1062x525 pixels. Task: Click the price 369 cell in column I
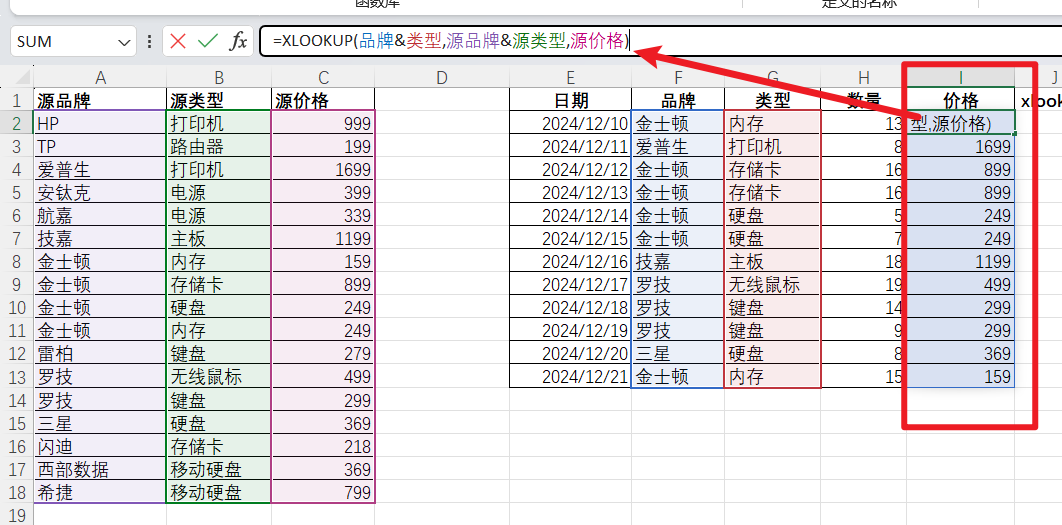click(x=960, y=354)
